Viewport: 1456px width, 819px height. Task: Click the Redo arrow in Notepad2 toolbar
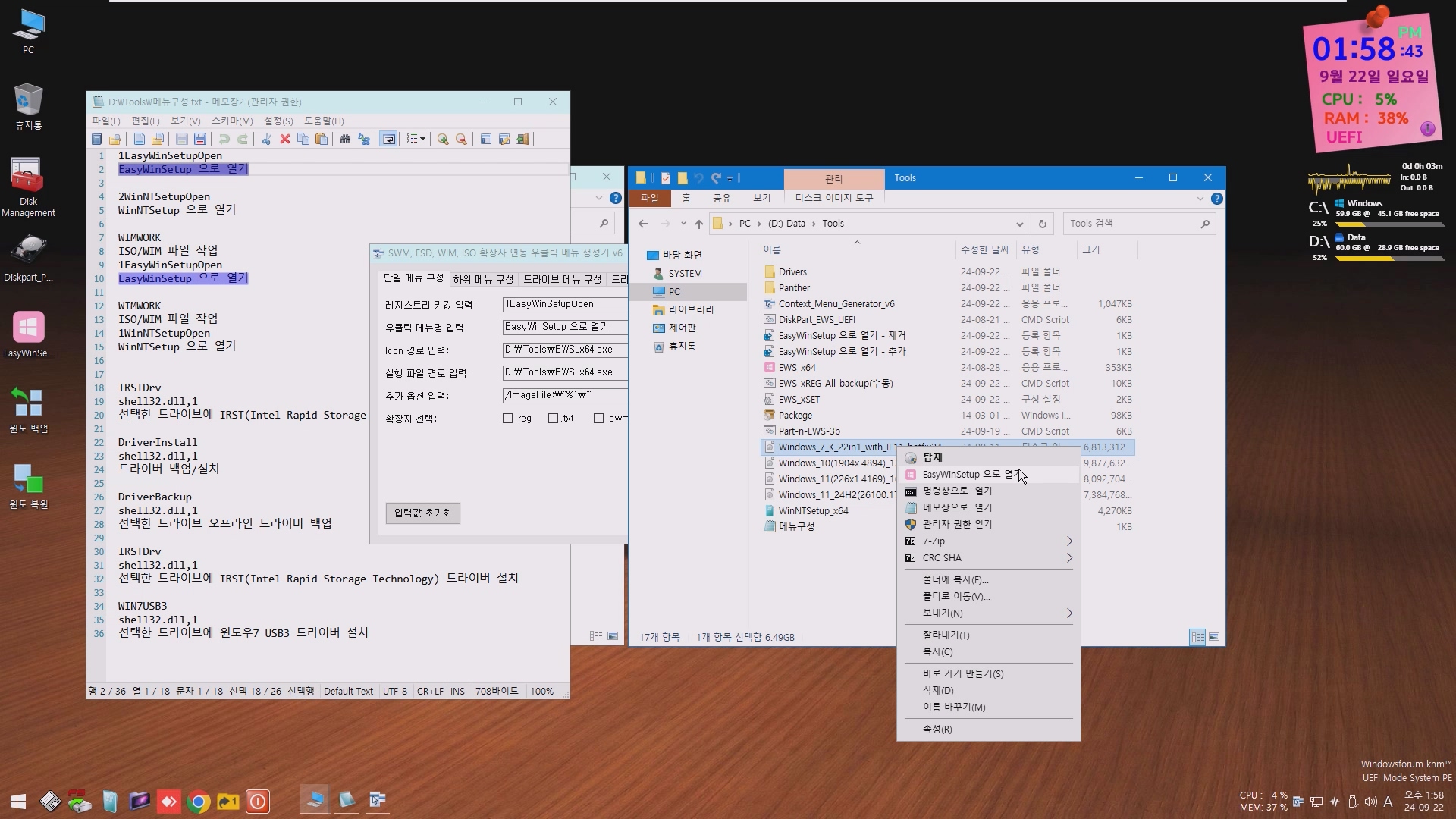[243, 140]
